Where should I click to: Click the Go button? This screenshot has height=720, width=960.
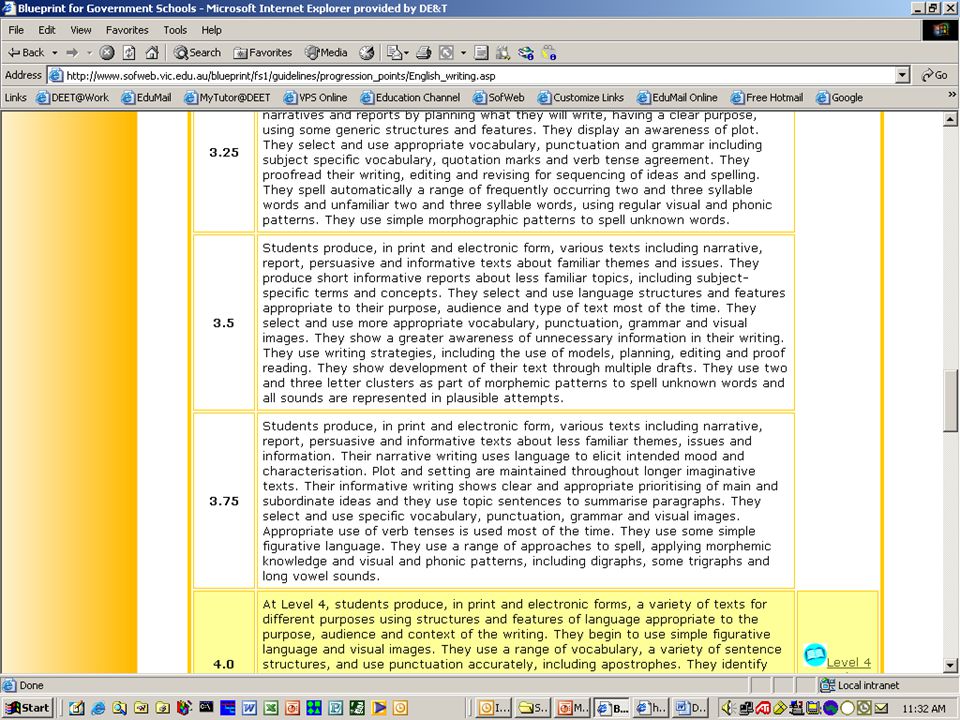[x=935, y=76]
